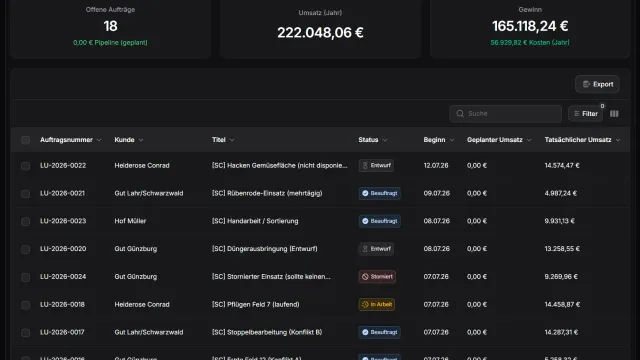This screenshot has height=360, width=640.
Task: Click actual revenue 4.987,24 €
Action: pyautogui.click(x=560, y=193)
